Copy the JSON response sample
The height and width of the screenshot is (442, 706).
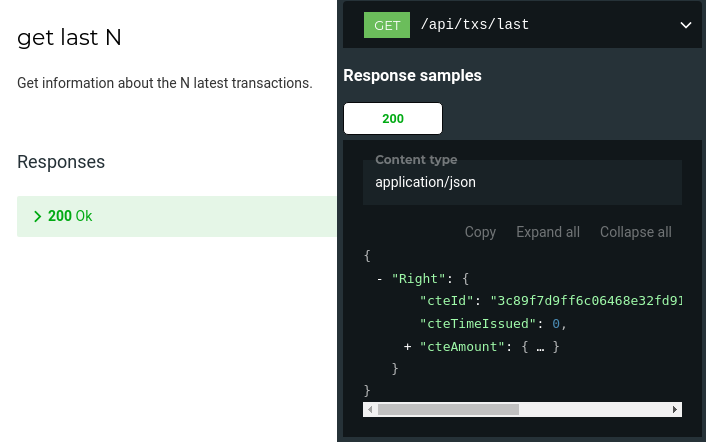(480, 232)
